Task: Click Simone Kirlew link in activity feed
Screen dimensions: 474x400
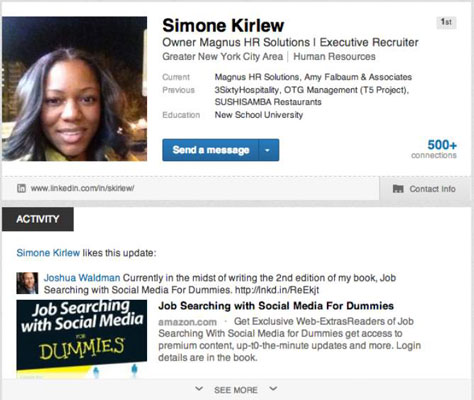Action: pyautogui.click(x=48, y=253)
